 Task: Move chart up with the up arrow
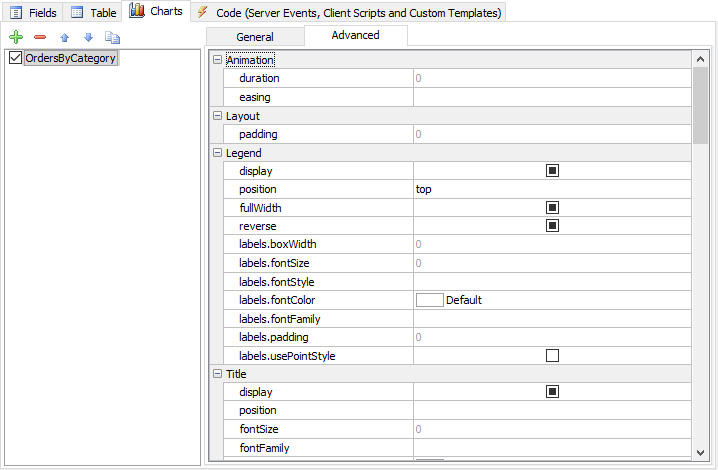click(x=65, y=37)
